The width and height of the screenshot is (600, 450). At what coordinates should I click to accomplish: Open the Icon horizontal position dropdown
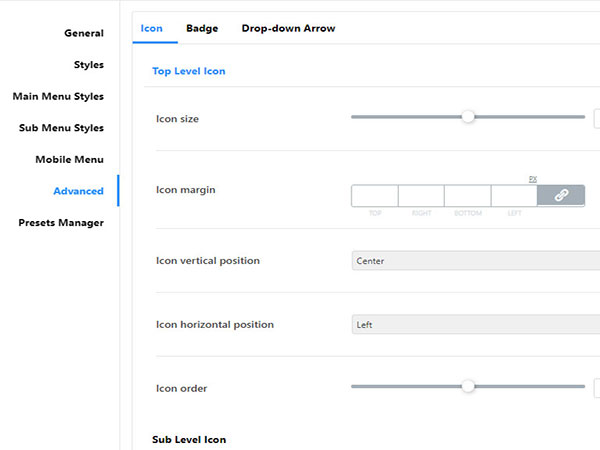[475, 325]
